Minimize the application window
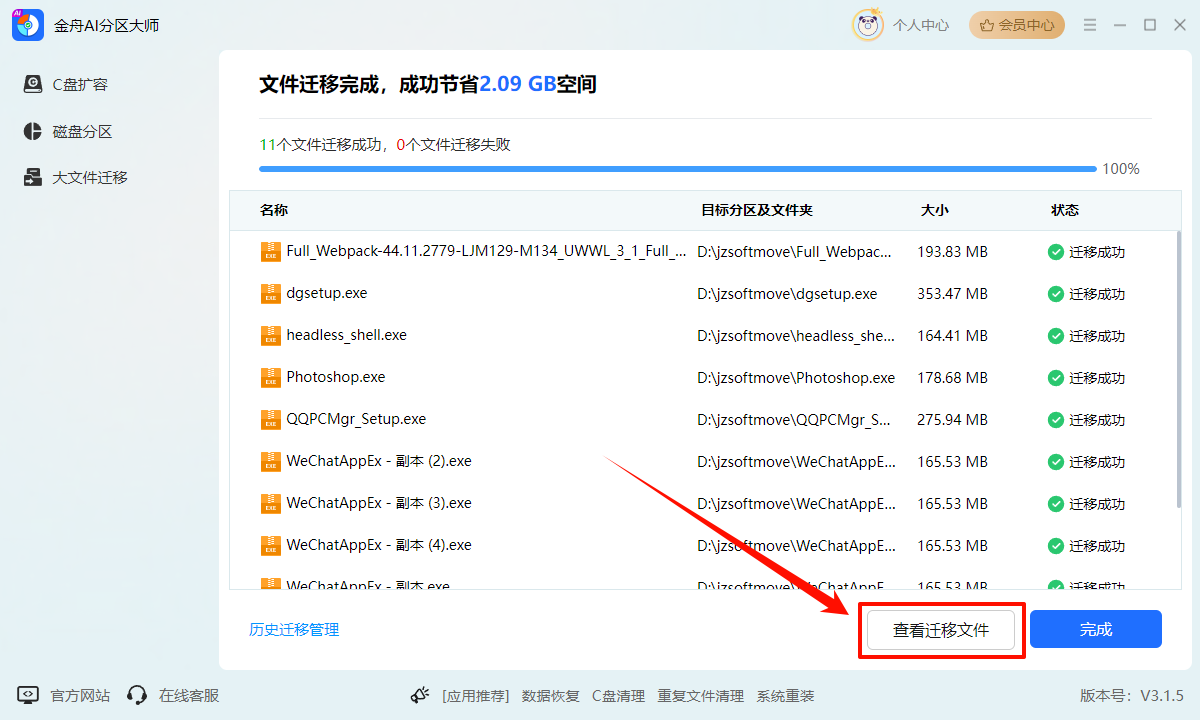Viewport: 1200px width, 720px height. click(x=1121, y=25)
